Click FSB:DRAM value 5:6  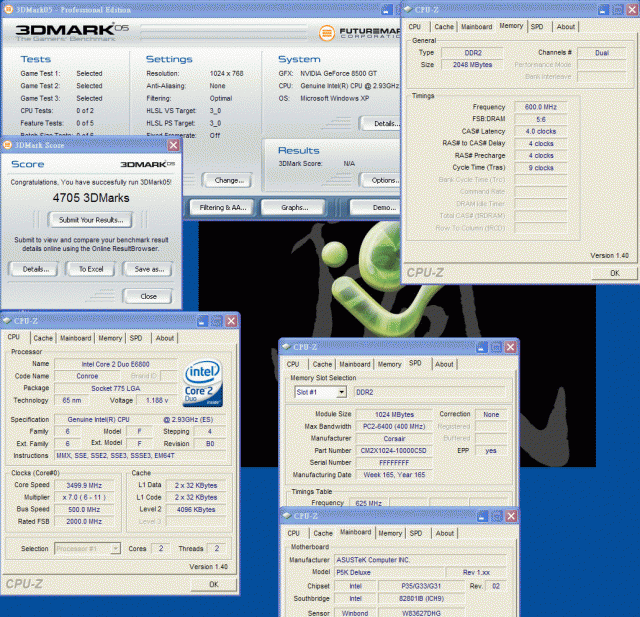coord(540,119)
